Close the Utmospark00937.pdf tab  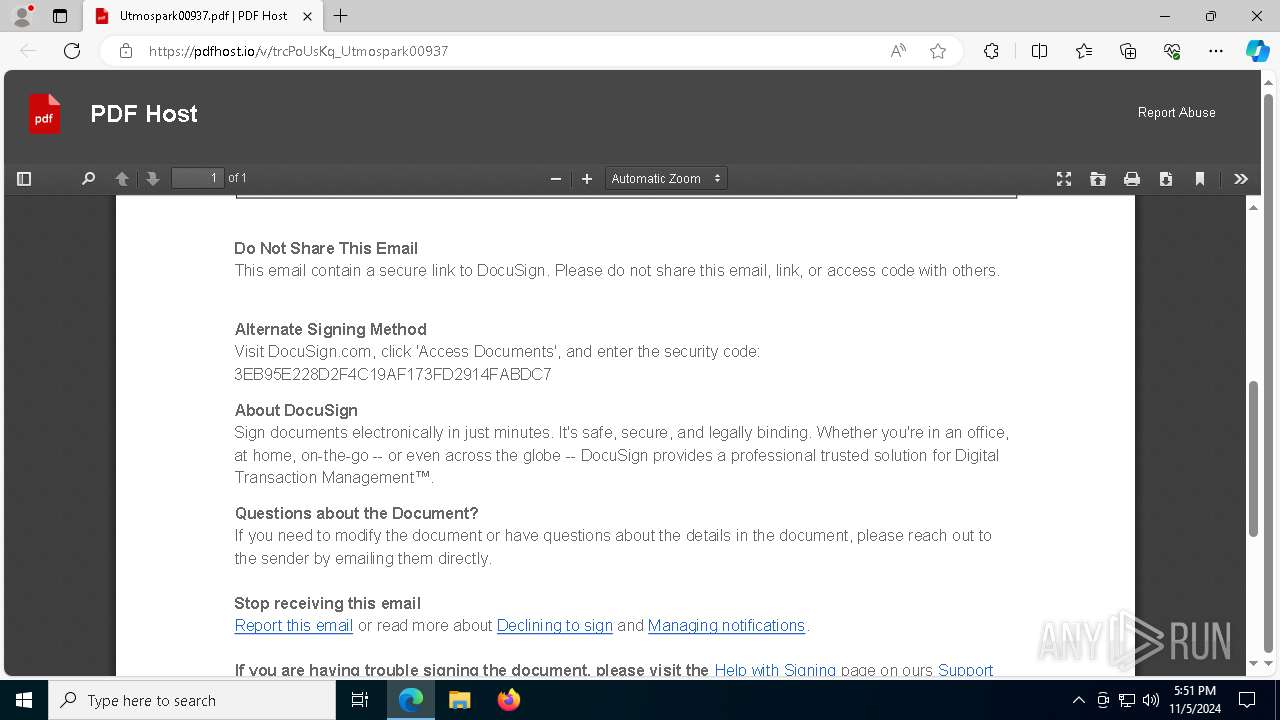pyautogui.click(x=307, y=16)
